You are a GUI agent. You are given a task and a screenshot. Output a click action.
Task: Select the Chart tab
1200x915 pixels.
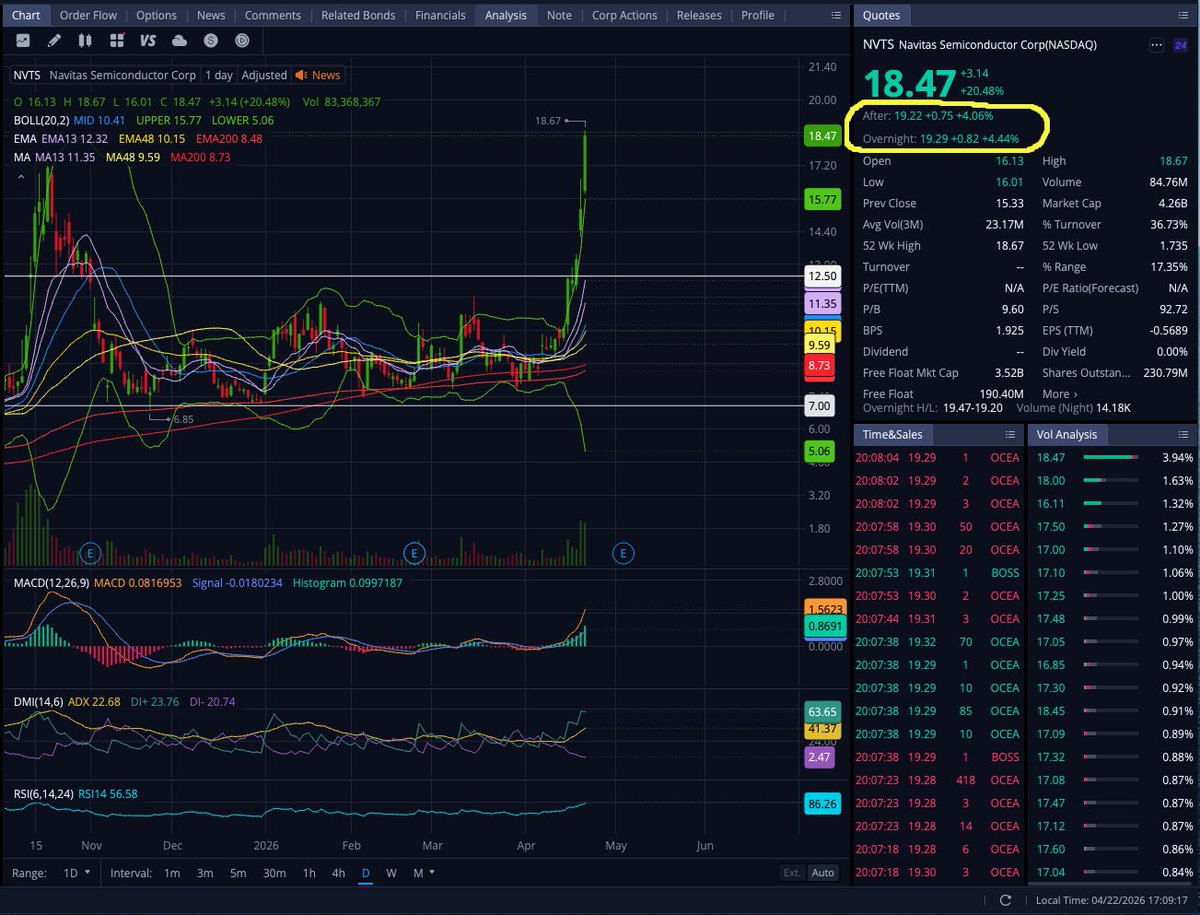click(26, 15)
